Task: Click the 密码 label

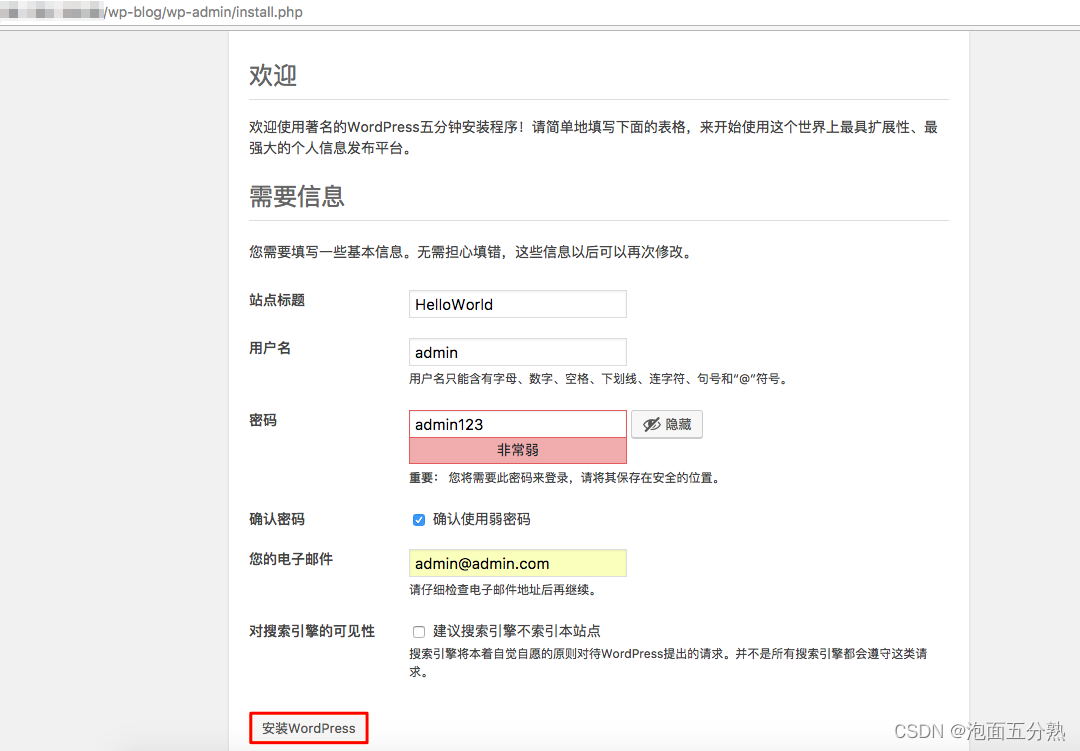Action: click(x=262, y=420)
